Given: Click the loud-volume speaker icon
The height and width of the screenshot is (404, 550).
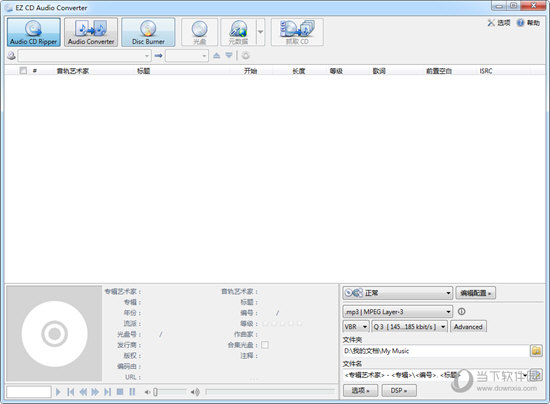Looking at the screenshot, I should [x=195, y=392].
